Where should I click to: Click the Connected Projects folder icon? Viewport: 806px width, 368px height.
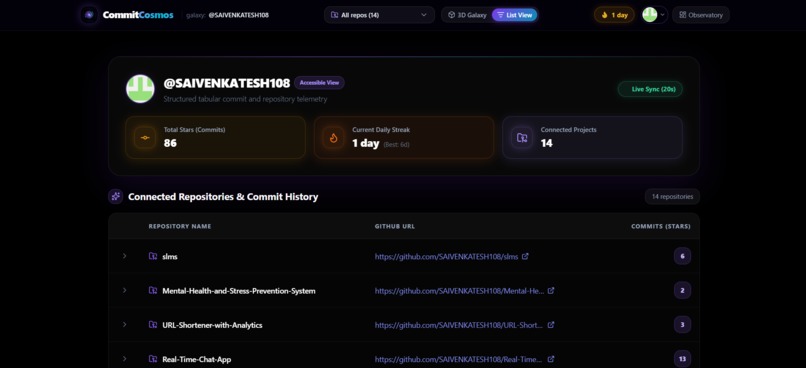click(x=522, y=138)
